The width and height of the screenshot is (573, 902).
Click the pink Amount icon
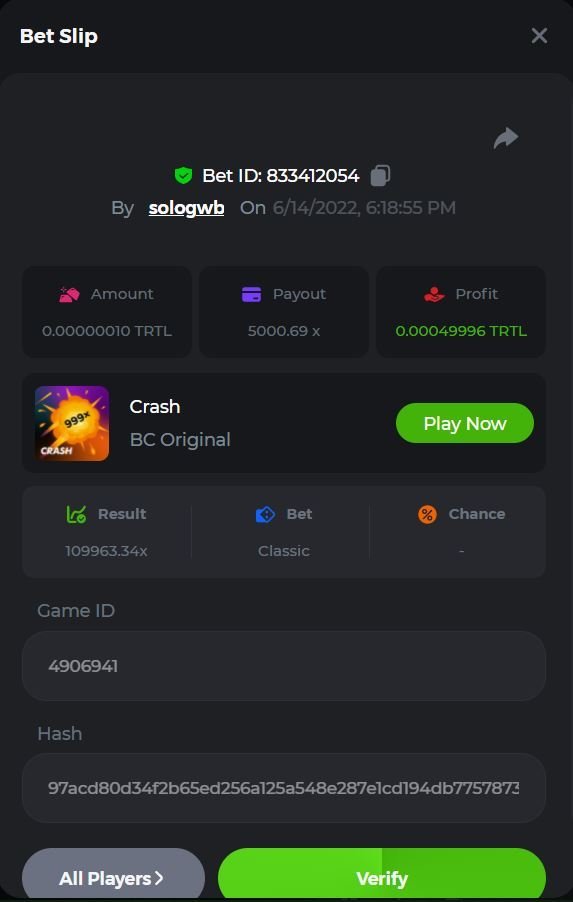click(69, 295)
